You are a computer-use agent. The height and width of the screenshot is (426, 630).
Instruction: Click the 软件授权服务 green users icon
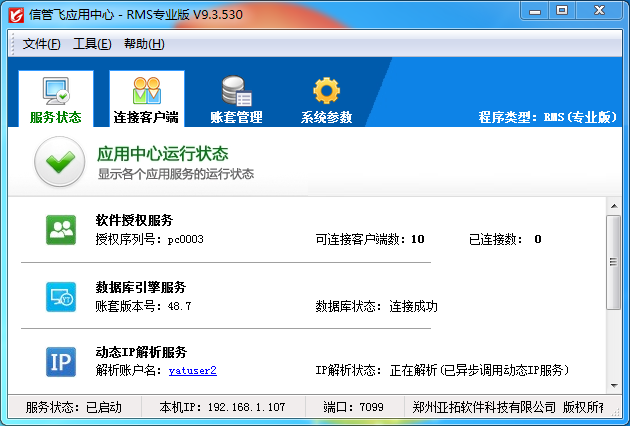61,230
